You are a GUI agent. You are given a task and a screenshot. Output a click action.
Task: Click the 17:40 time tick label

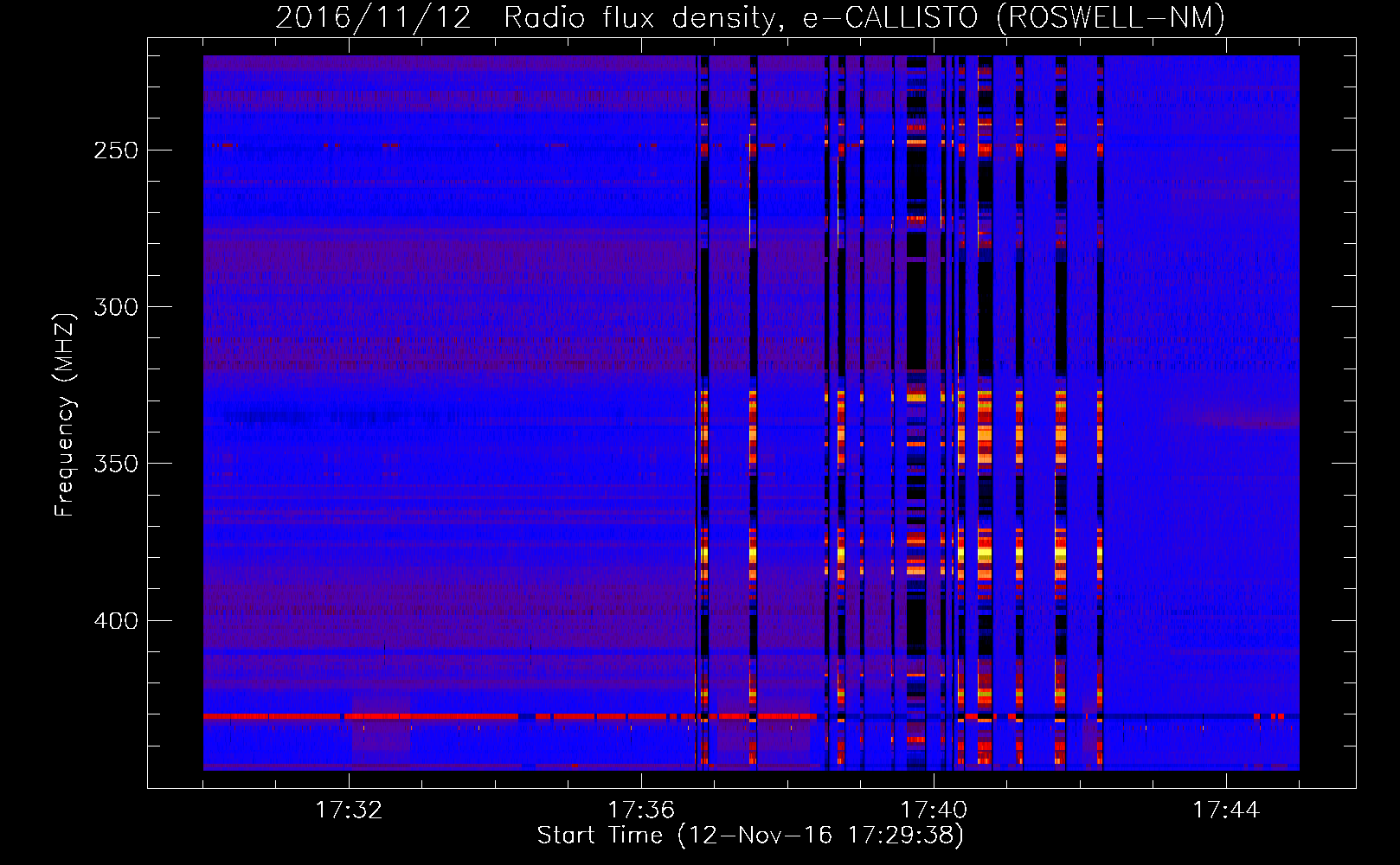(x=934, y=811)
